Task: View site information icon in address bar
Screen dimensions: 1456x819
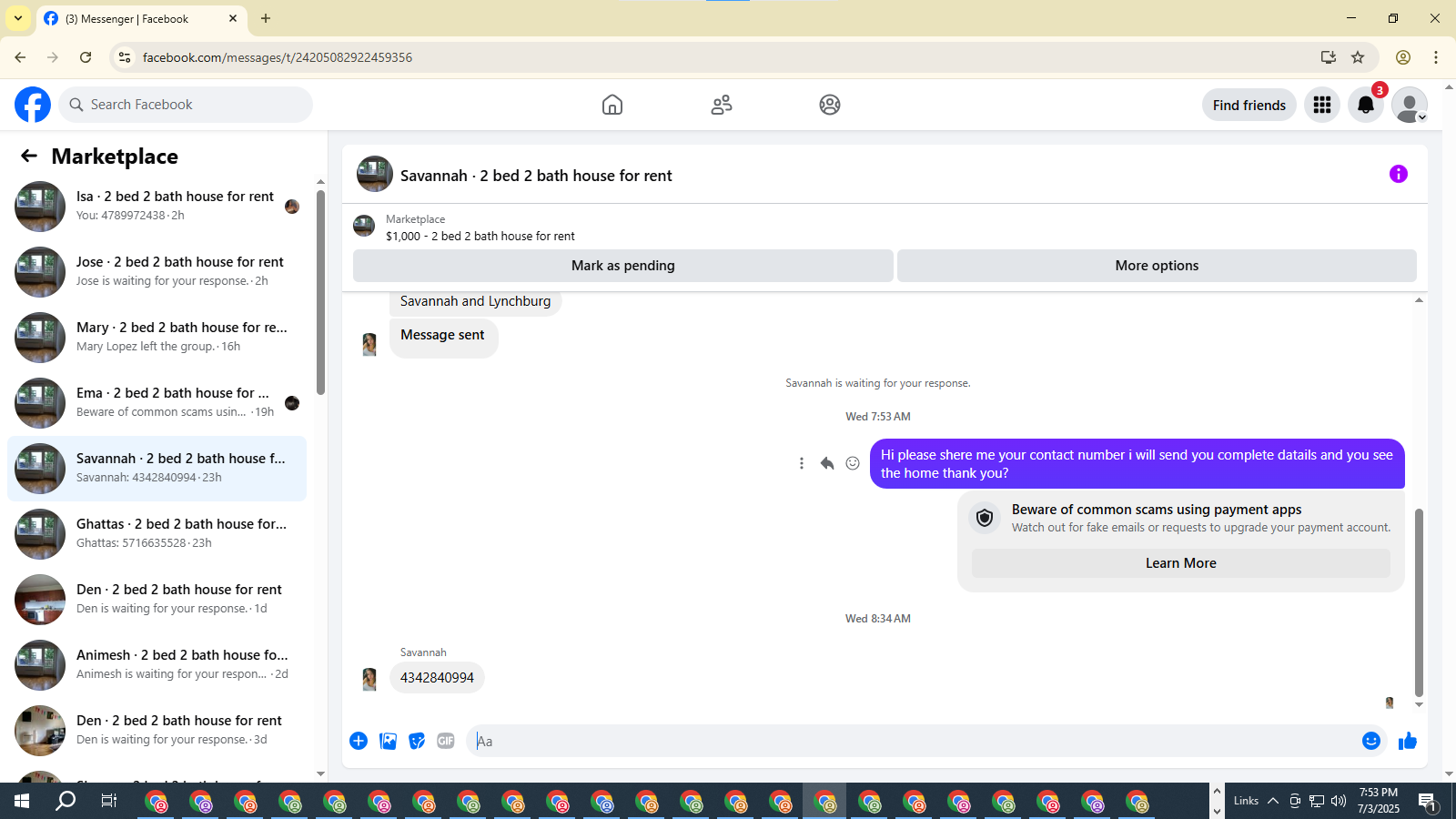Action: pyautogui.click(x=125, y=57)
